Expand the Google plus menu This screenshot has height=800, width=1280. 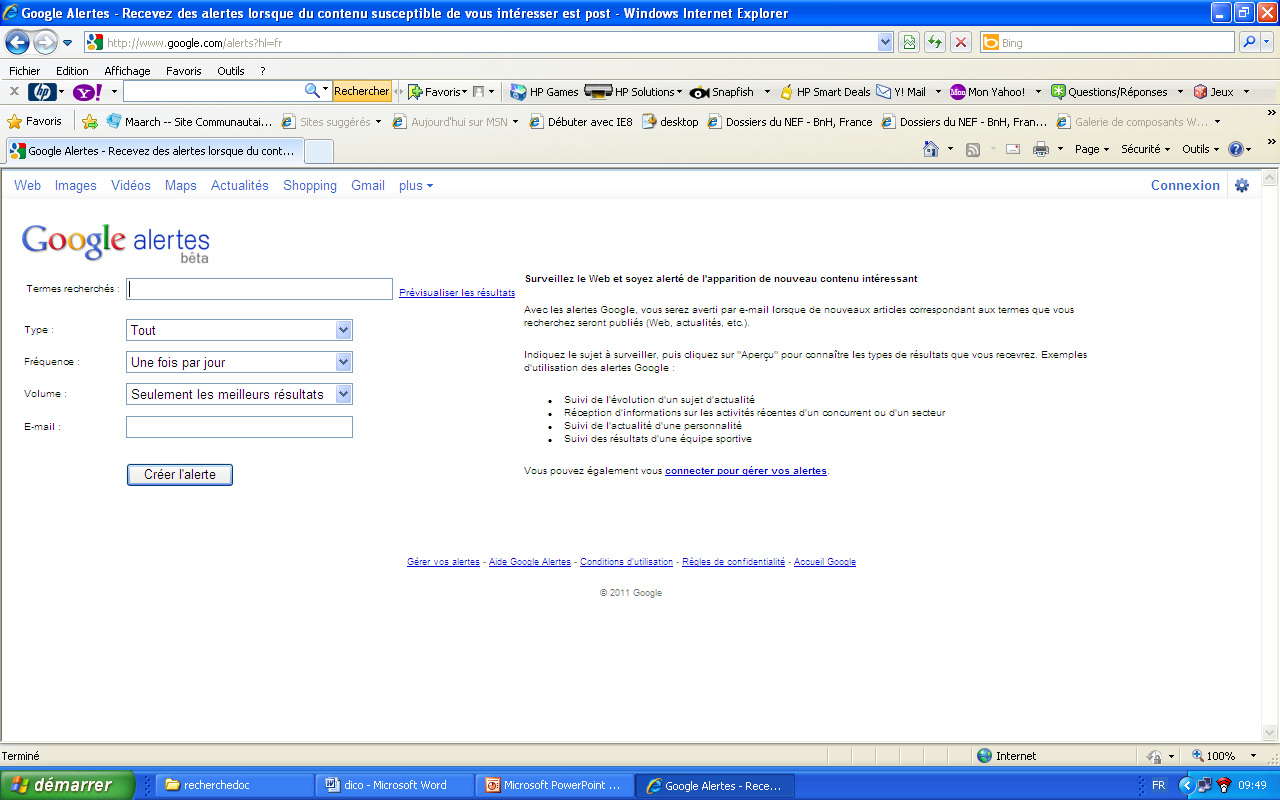click(x=416, y=185)
